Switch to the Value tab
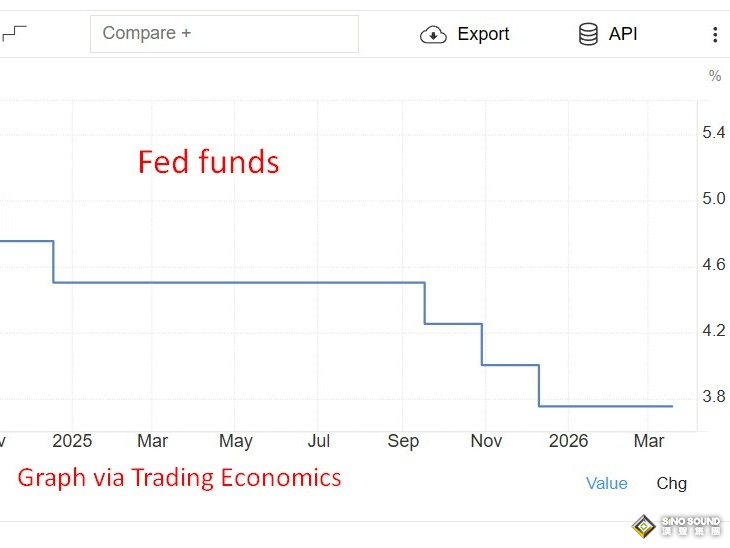The height and width of the screenshot is (548, 730). [606, 483]
